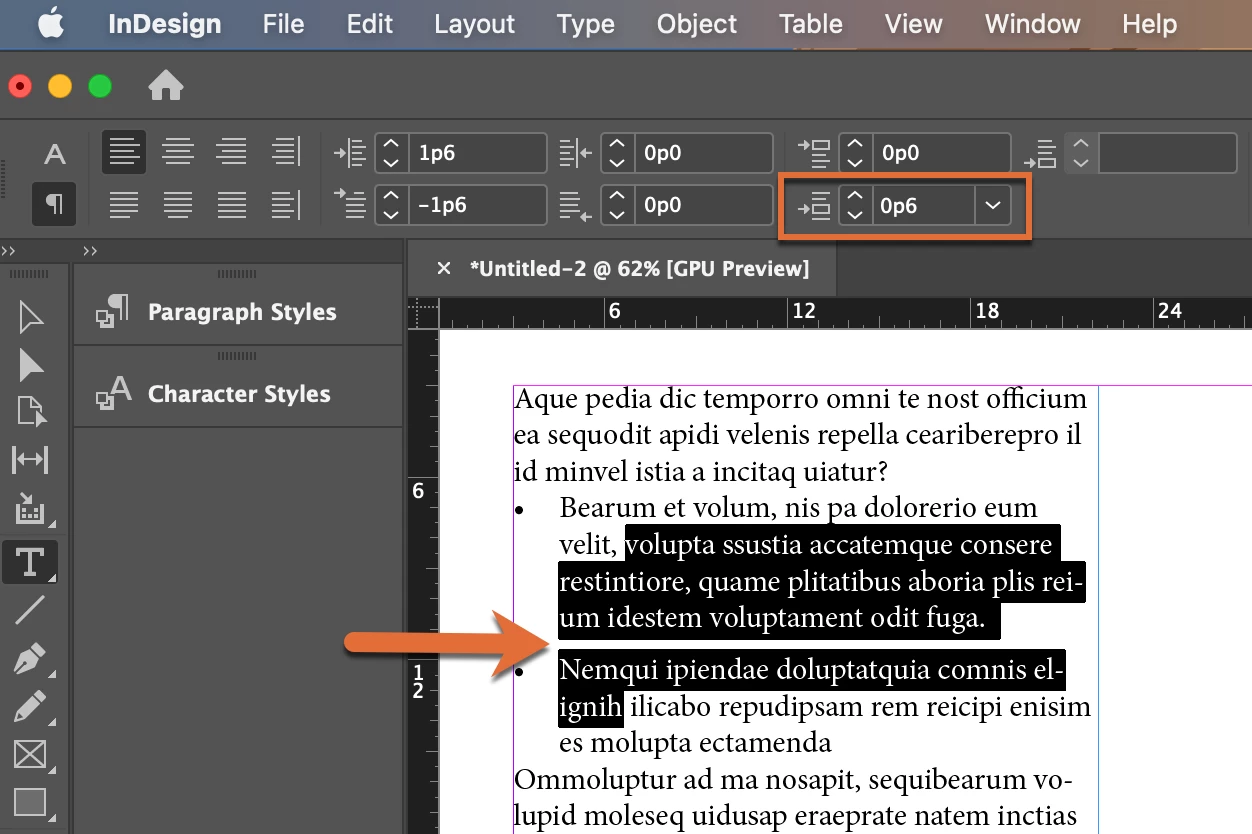
Task: Apply Justify with last line aligned center
Action: [x=178, y=204]
